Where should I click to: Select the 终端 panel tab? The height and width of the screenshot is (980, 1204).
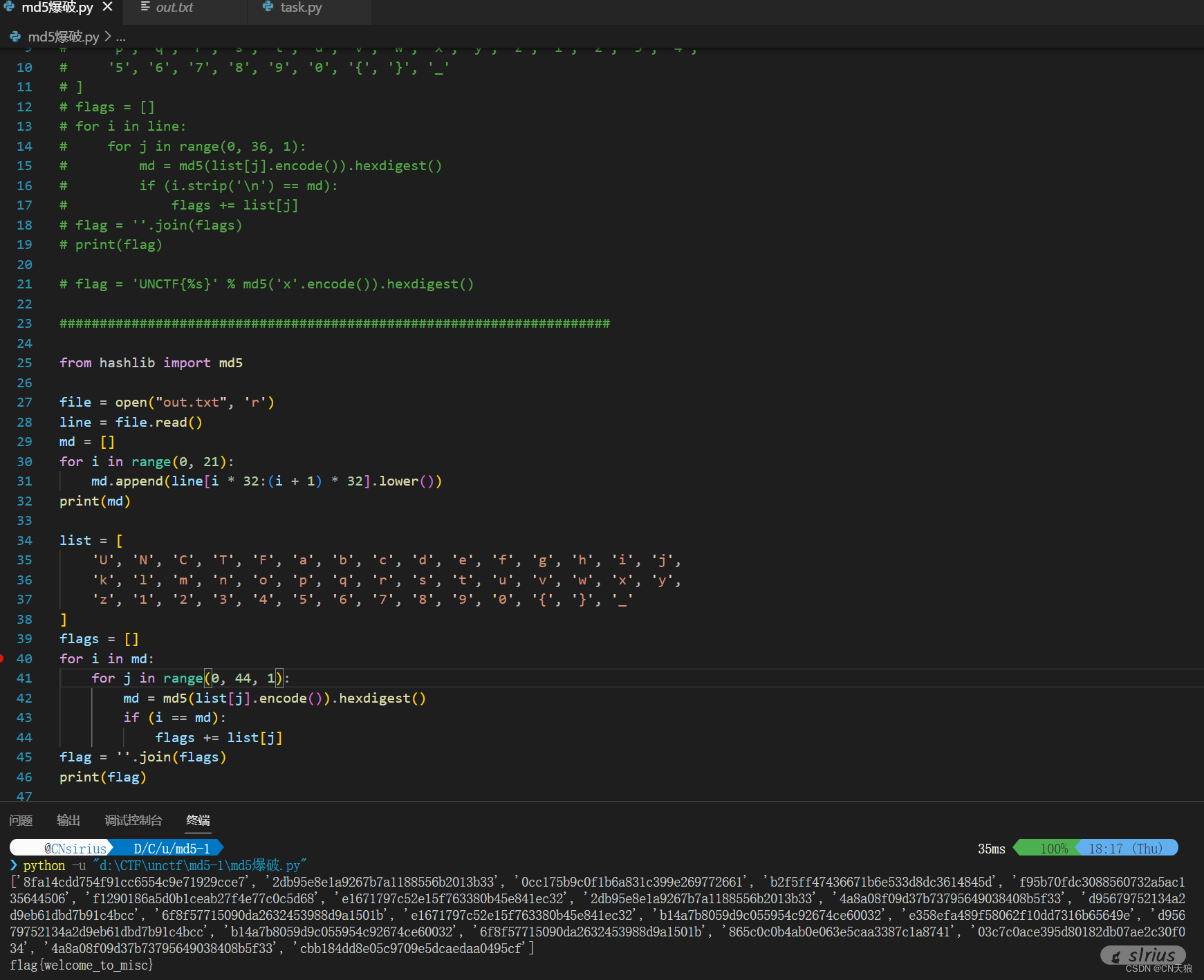click(x=198, y=820)
